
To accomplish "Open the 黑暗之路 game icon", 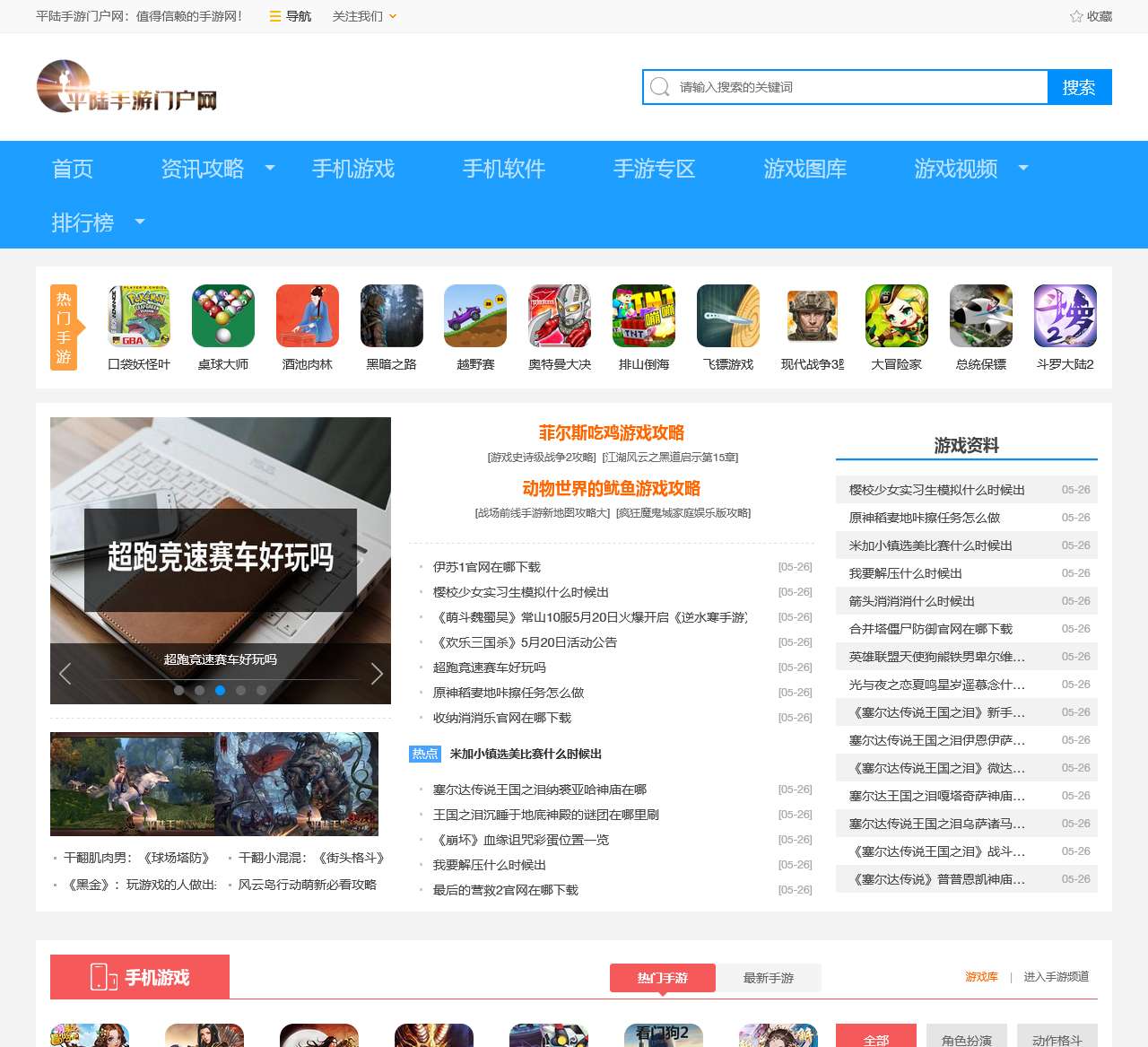I will click(392, 316).
